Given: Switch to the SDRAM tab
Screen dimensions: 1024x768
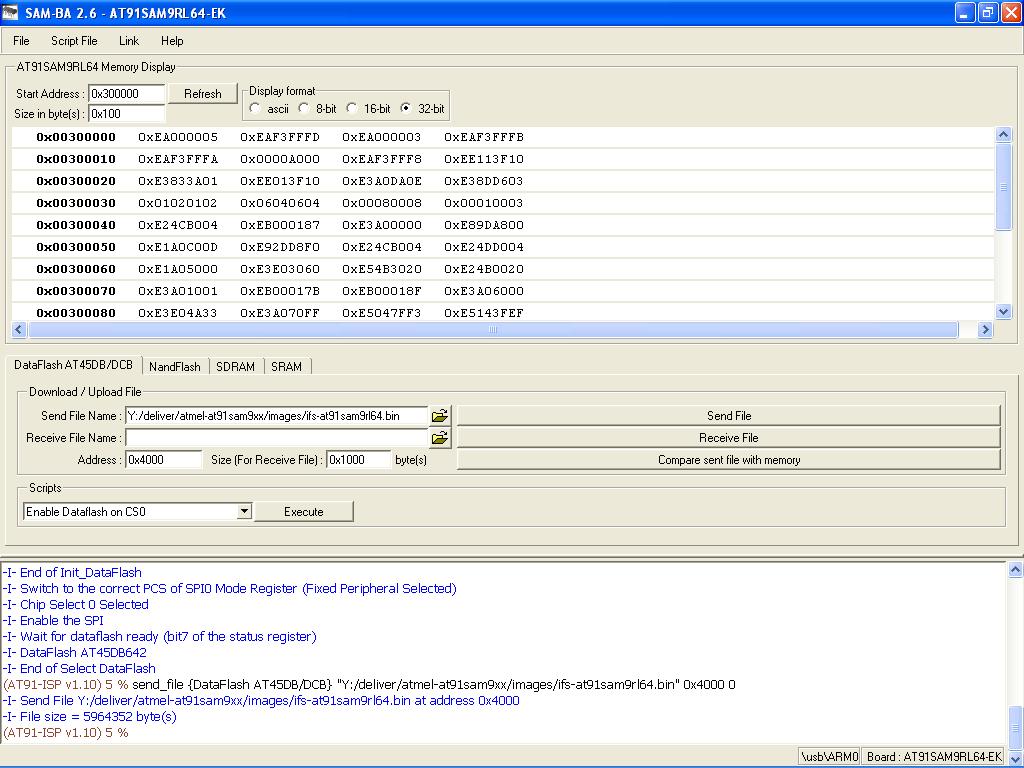Looking at the screenshot, I should pos(235,367).
